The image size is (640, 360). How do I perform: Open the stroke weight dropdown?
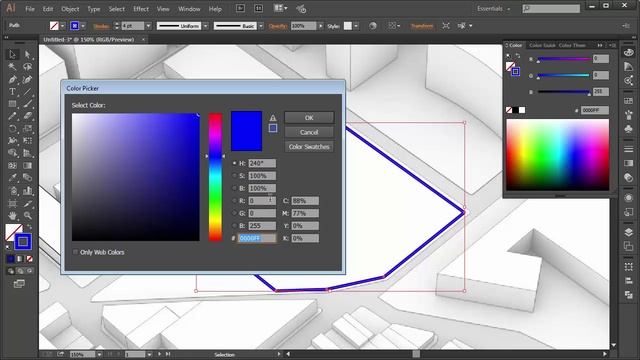coord(148,26)
